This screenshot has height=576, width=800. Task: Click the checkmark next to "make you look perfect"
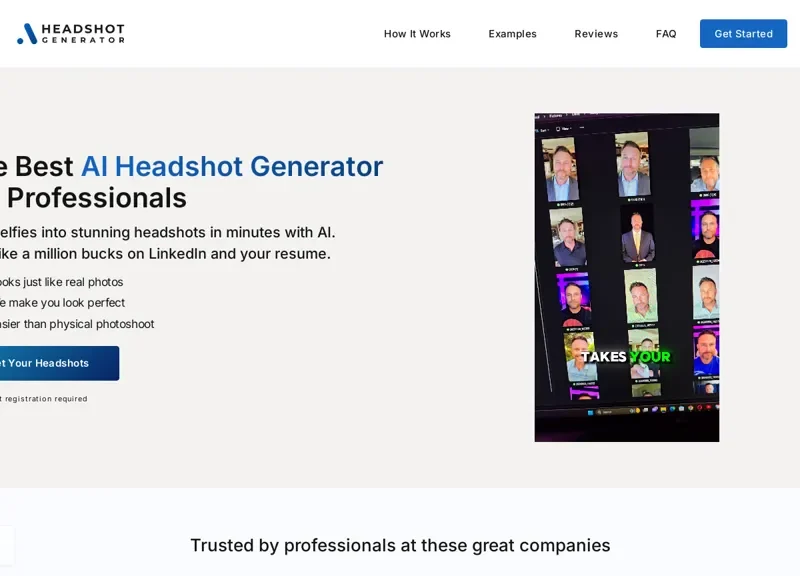coord(2,302)
